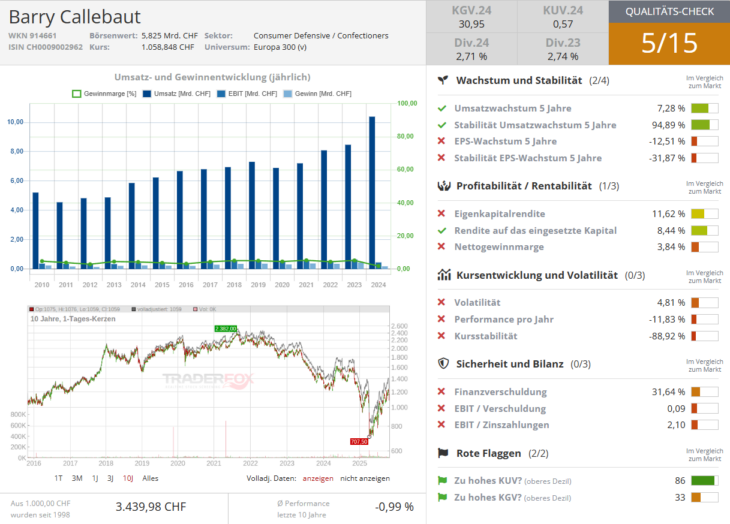730x524 pixels.
Task: Click the Umsatzwachstum 5 Jahre comparison bar
Action: [x=704, y=108]
